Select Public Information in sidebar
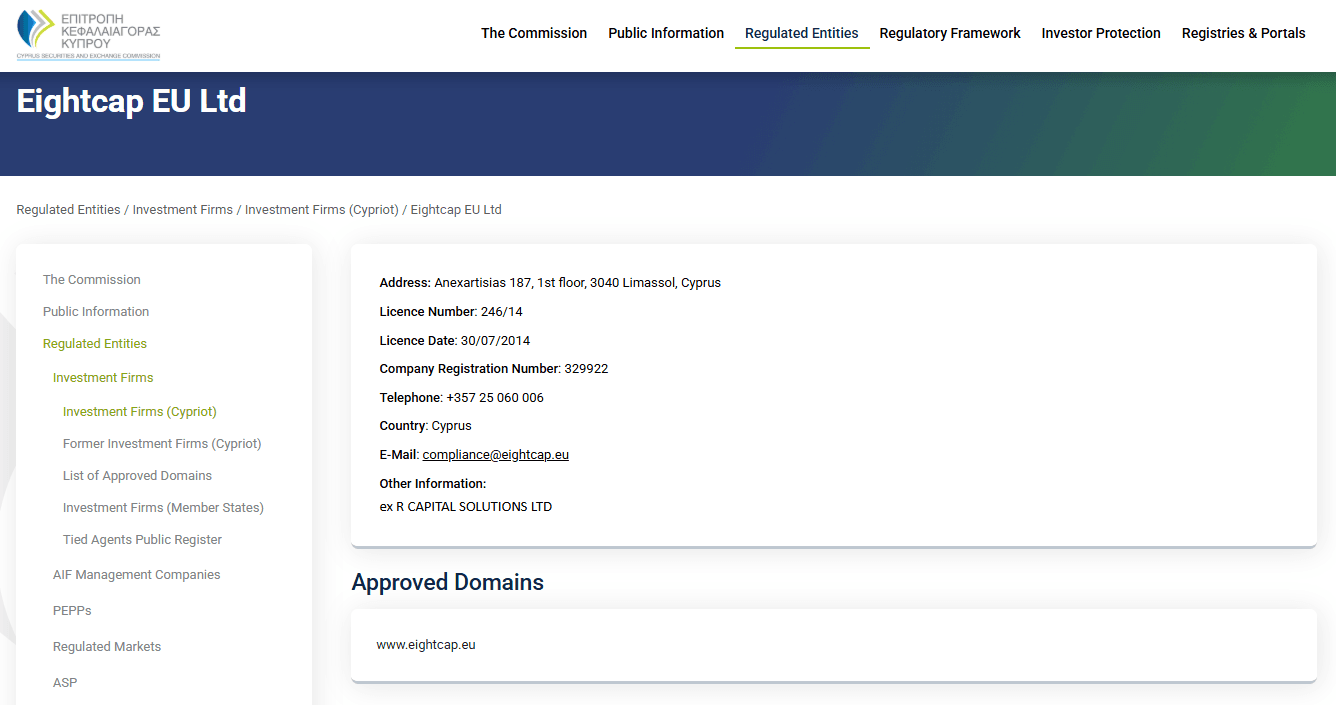Viewport: 1336px width, 705px height. click(x=96, y=312)
